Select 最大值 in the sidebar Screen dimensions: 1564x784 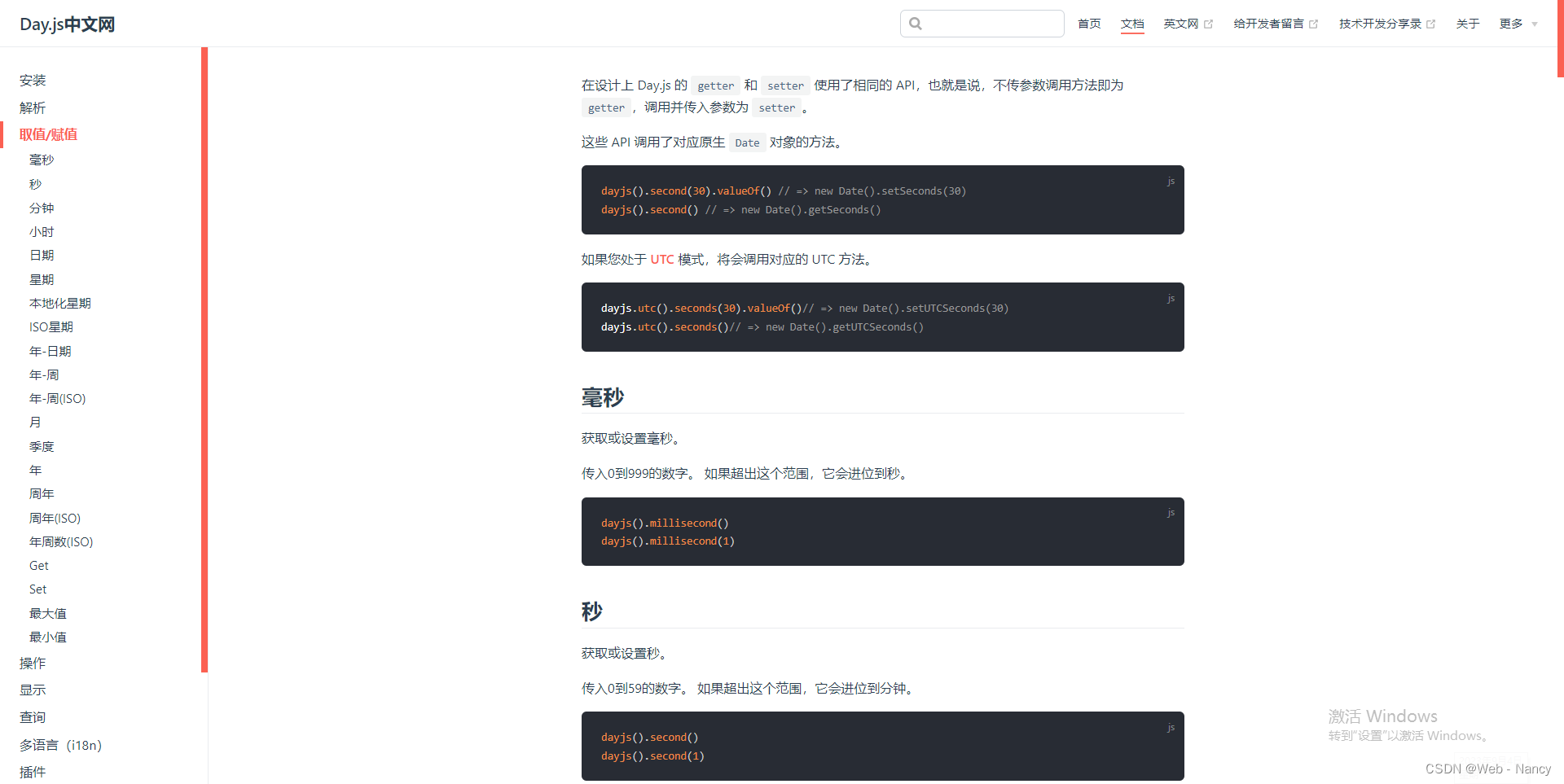point(47,613)
